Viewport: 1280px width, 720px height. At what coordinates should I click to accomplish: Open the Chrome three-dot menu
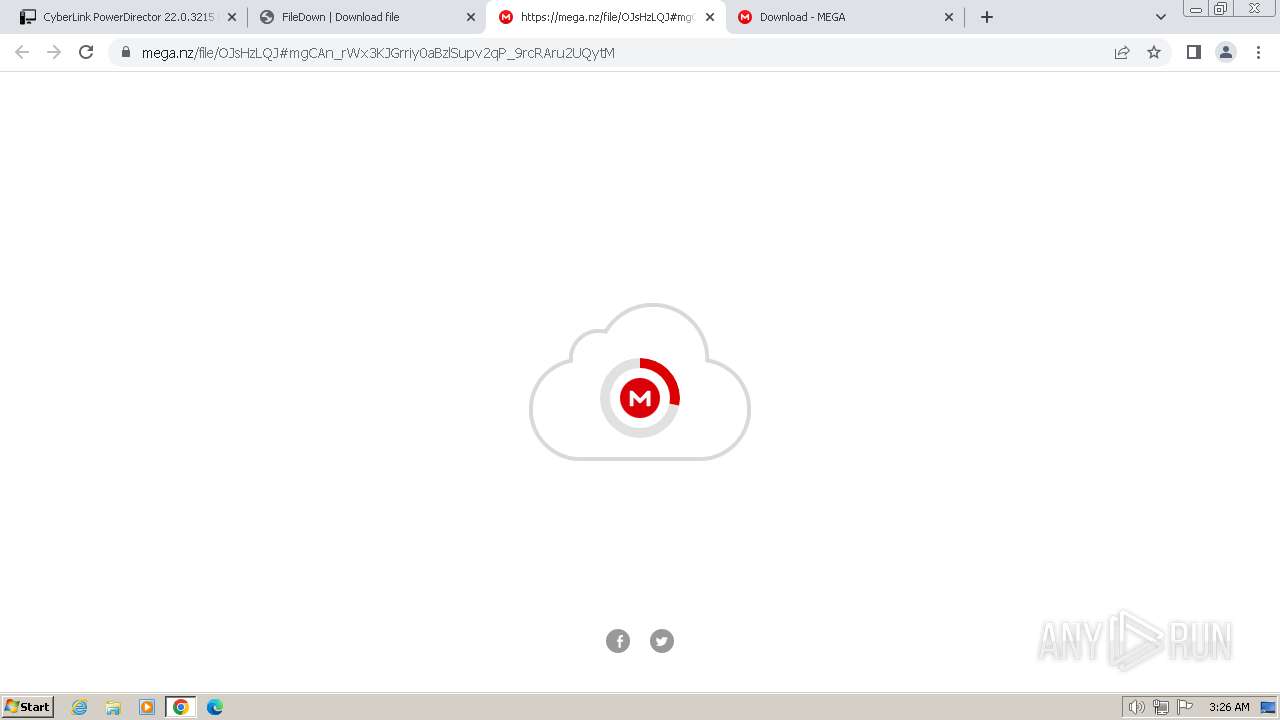click(1259, 52)
